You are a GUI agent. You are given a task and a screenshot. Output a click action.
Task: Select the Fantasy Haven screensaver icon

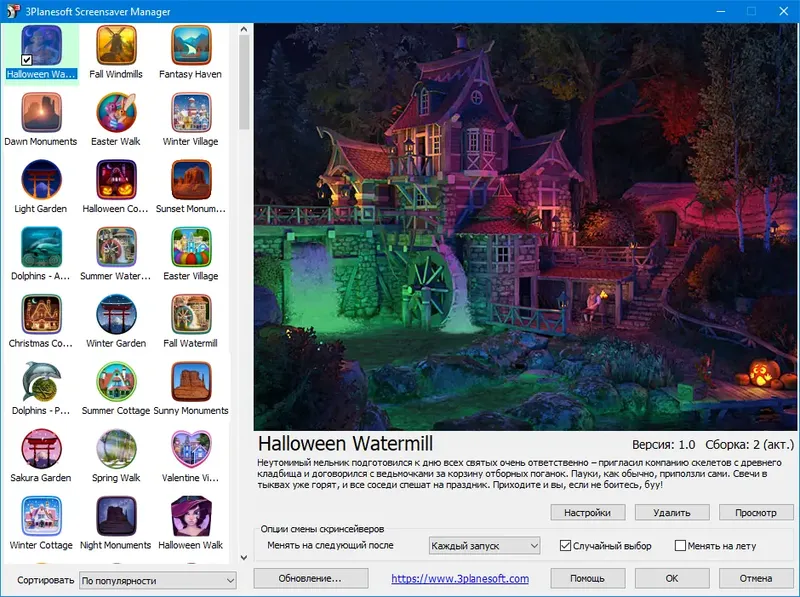coord(191,45)
